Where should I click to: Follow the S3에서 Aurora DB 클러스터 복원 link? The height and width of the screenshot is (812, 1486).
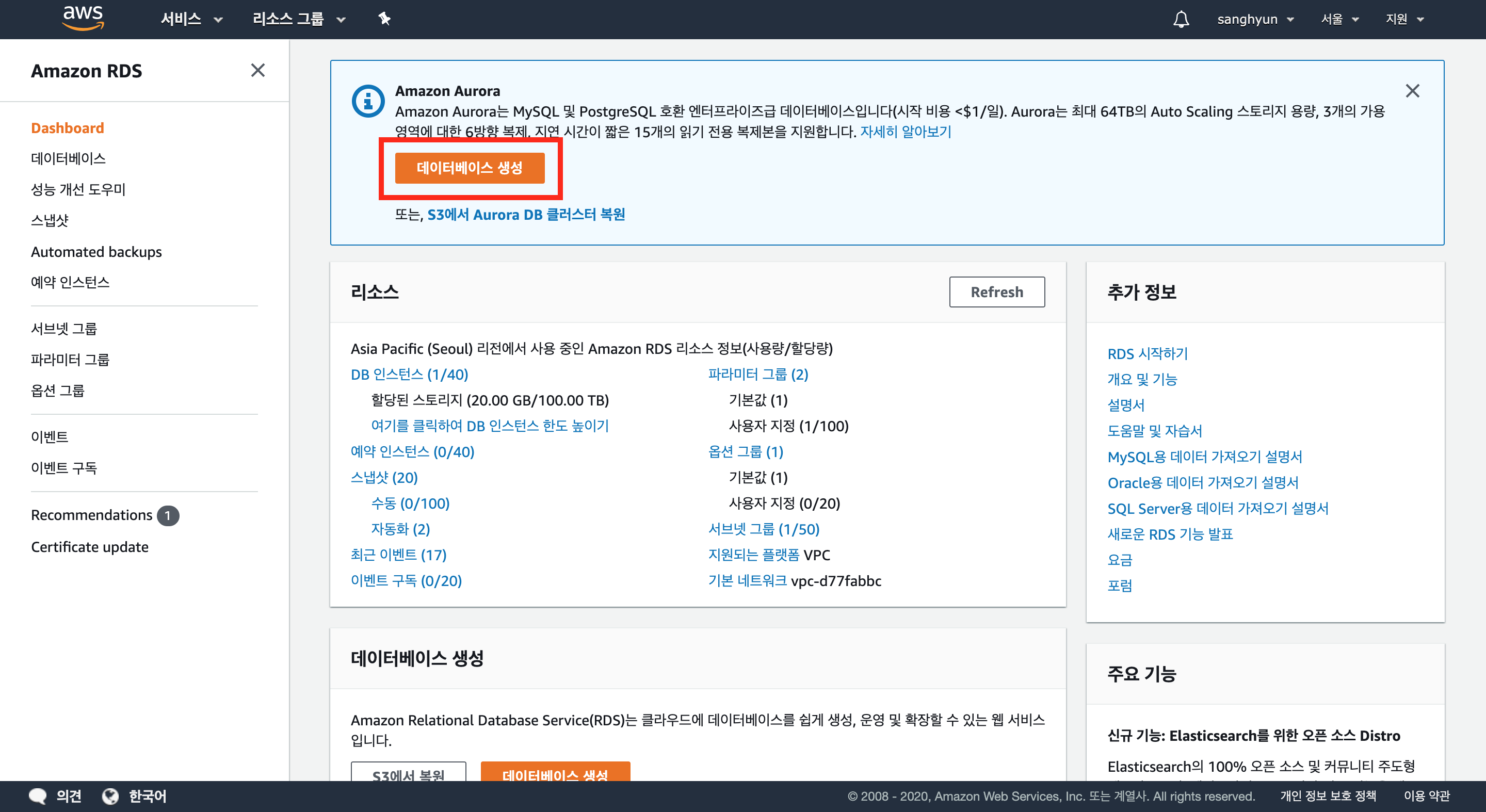tap(526, 215)
